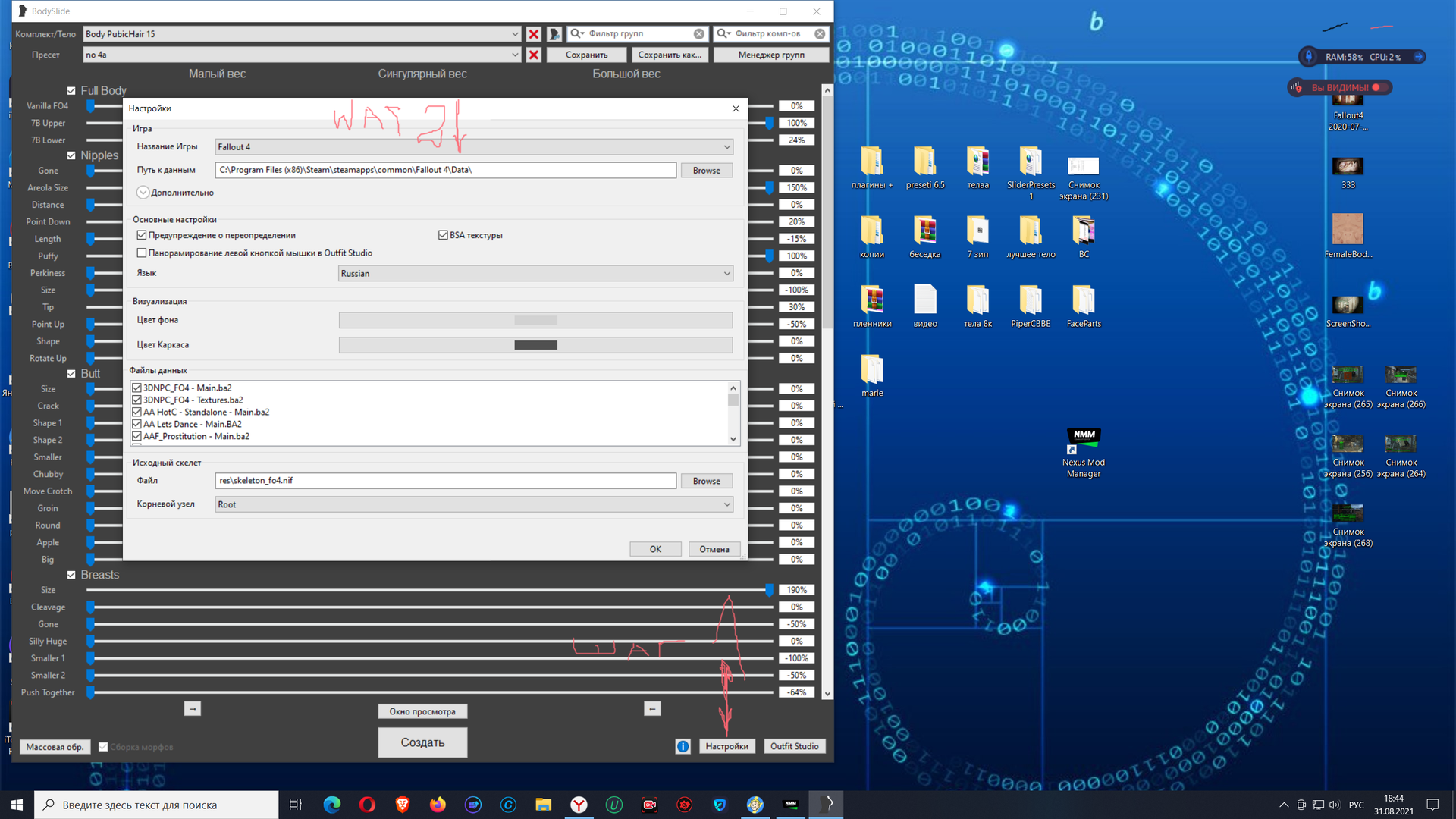1456x819 pixels.
Task: Clear the Фильтр групп search field
Action: [x=698, y=34]
